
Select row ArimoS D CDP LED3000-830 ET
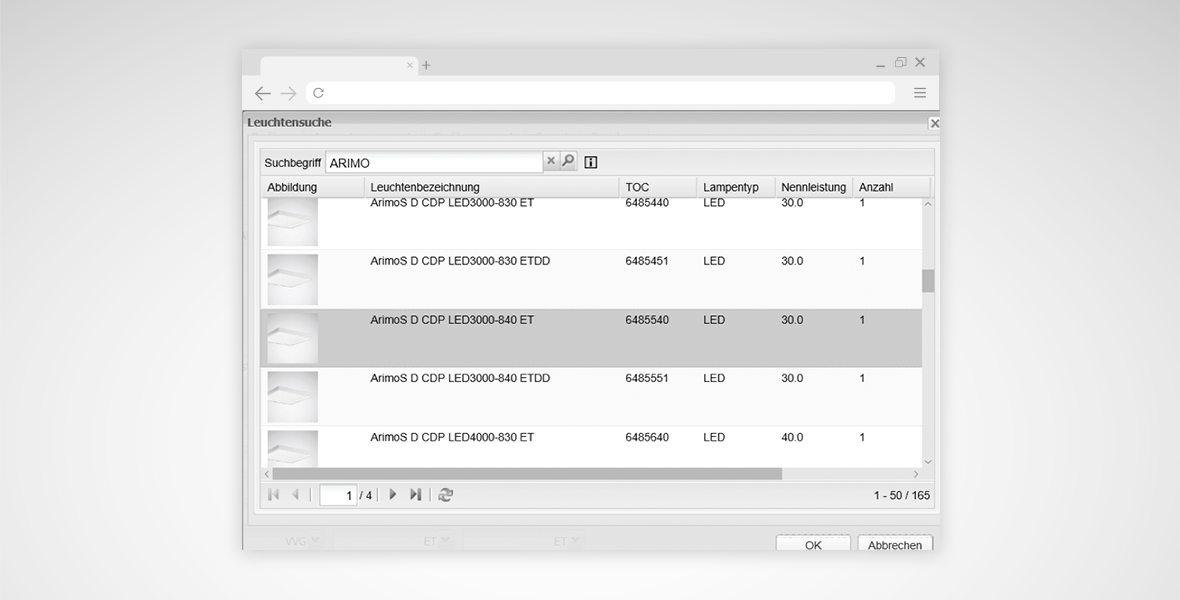coord(591,224)
